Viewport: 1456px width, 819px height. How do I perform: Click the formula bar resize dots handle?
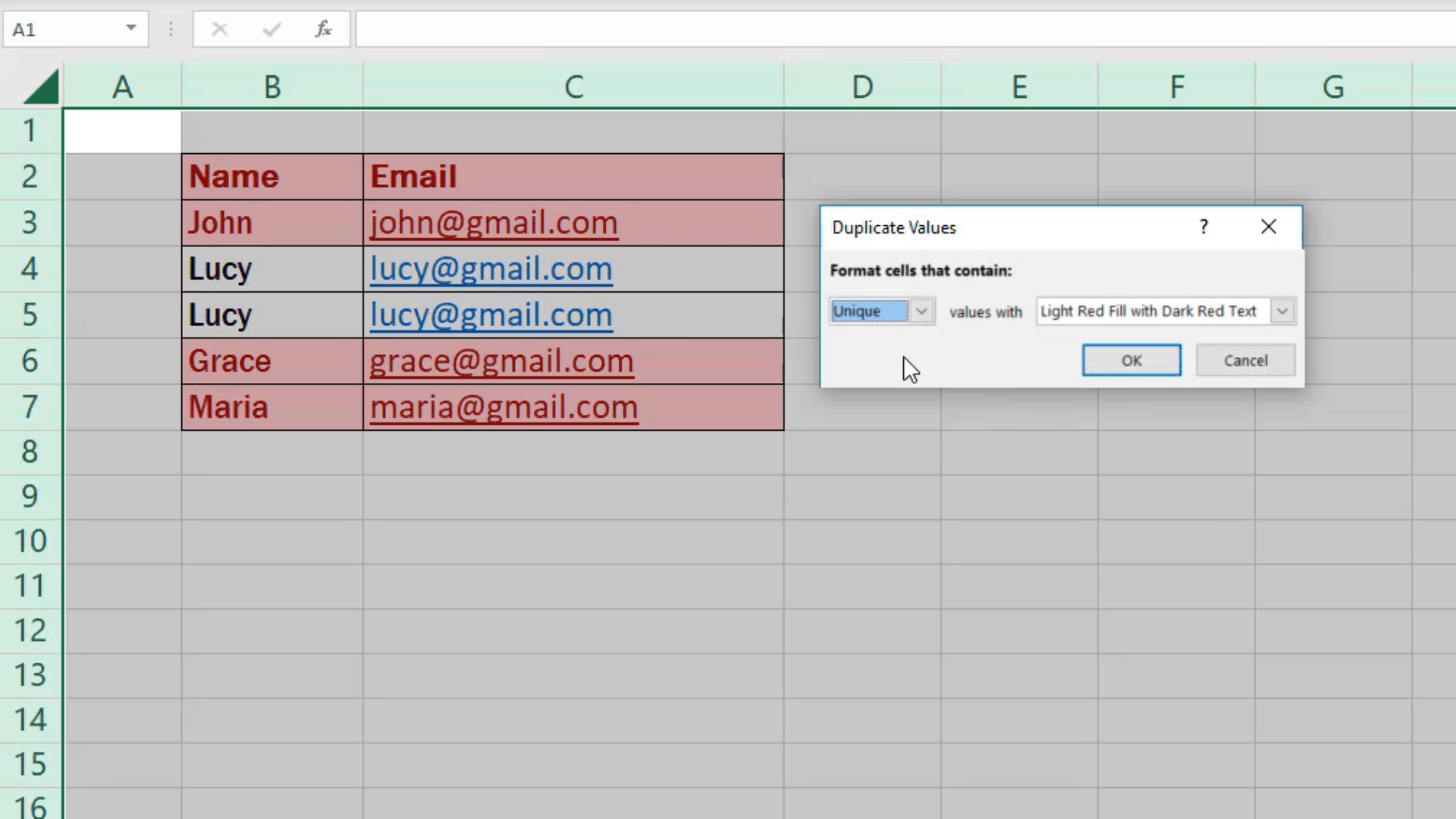[x=171, y=30]
